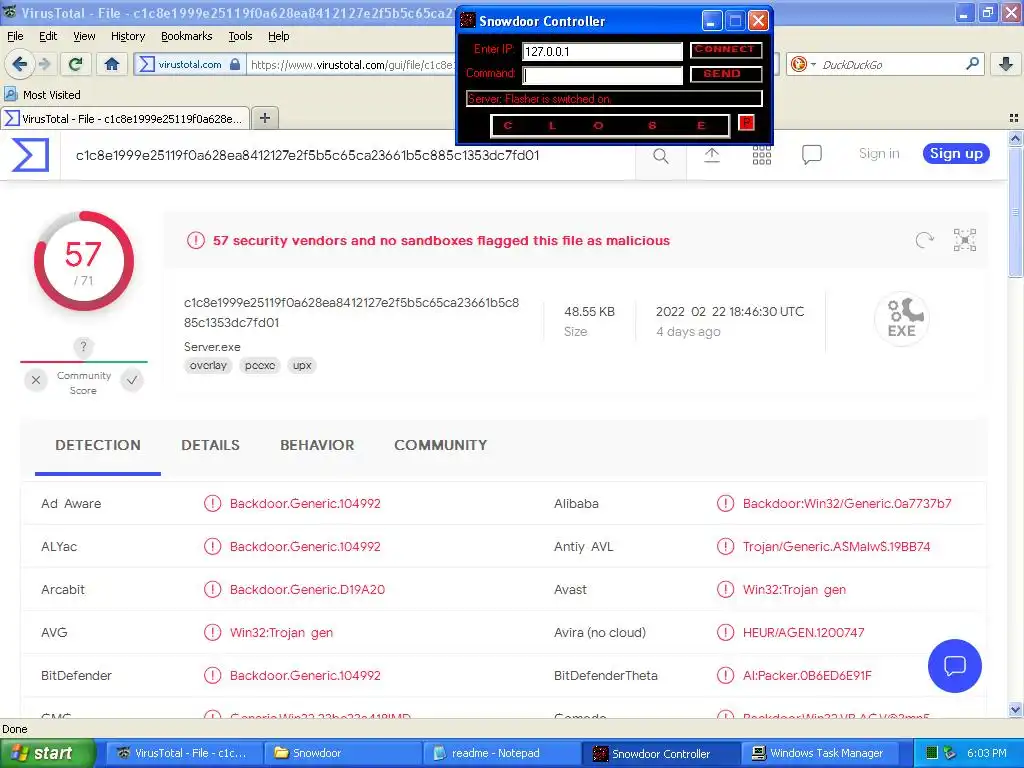Click the peexe tag
1024x768 pixels.
coord(259,366)
